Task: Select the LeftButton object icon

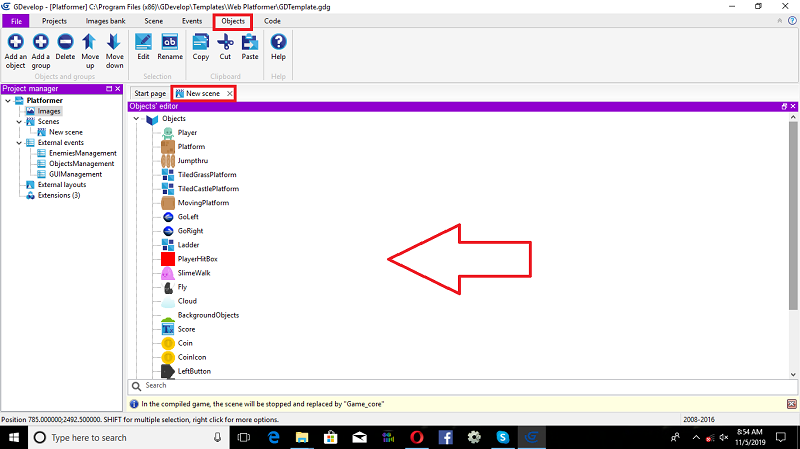Action: point(168,371)
